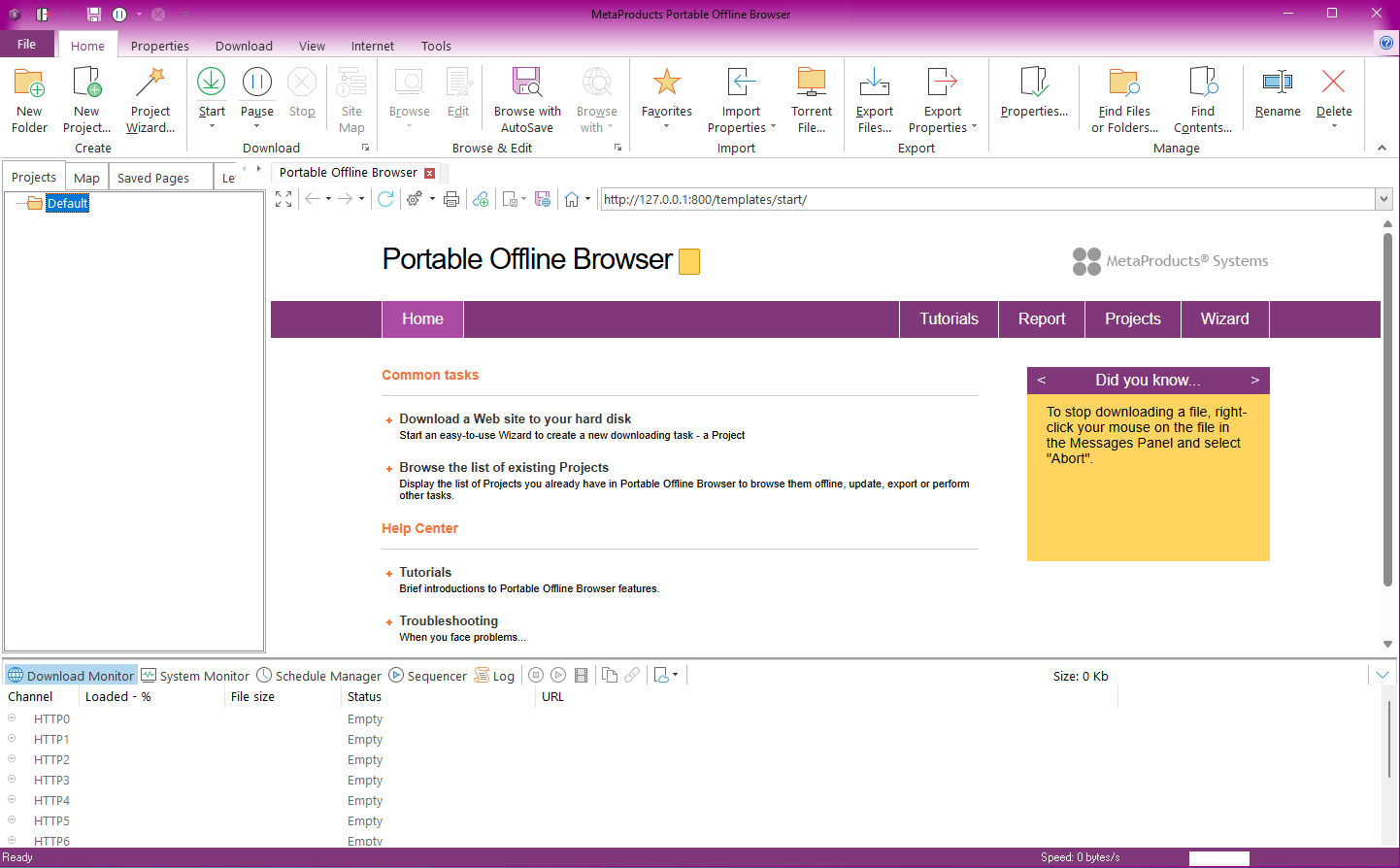The height and width of the screenshot is (868, 1400).
Task: Expand the back navigation history arrow
Action: [x=328, y=199]
